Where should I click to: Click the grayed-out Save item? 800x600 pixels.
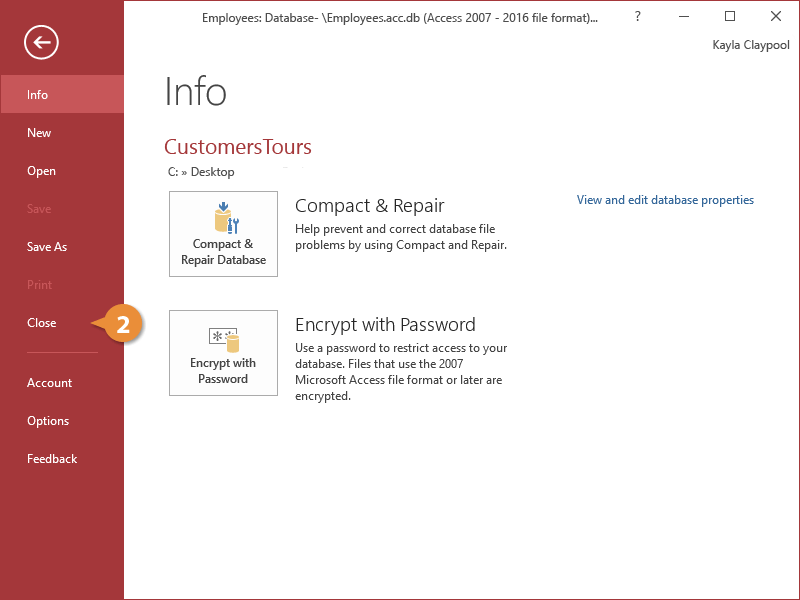pos(39,209)
